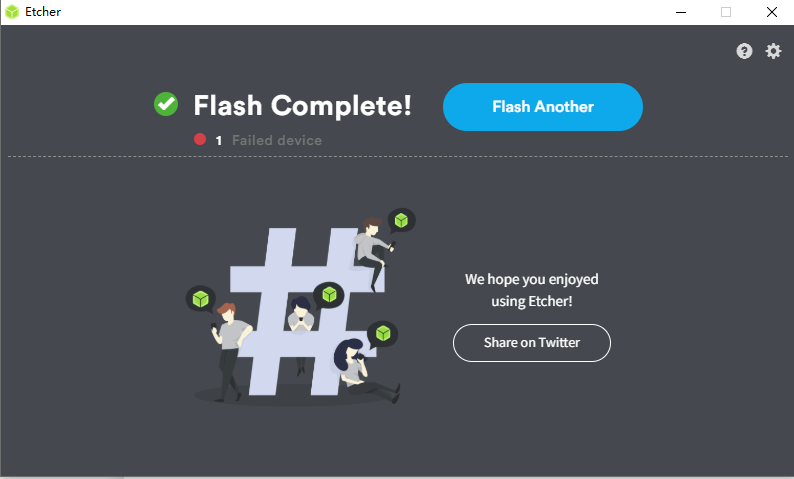The height and width of the screenshot is (479, 794).
Task: Click the green cube bubble beside standing man
Action: [201, 299]
